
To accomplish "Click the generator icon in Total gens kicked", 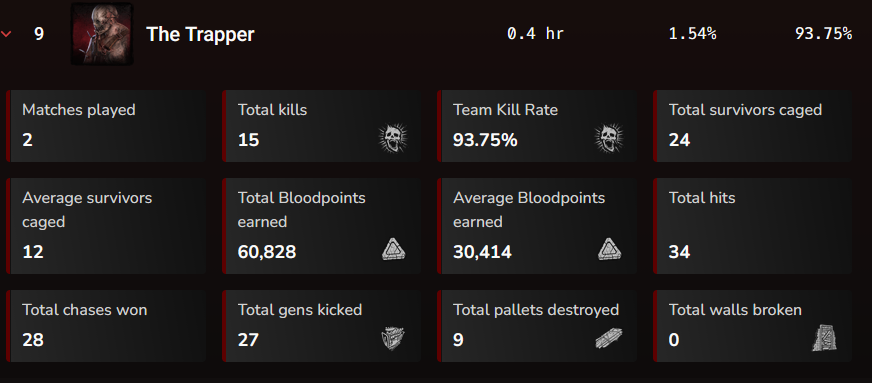I will [x=393, y=338].
